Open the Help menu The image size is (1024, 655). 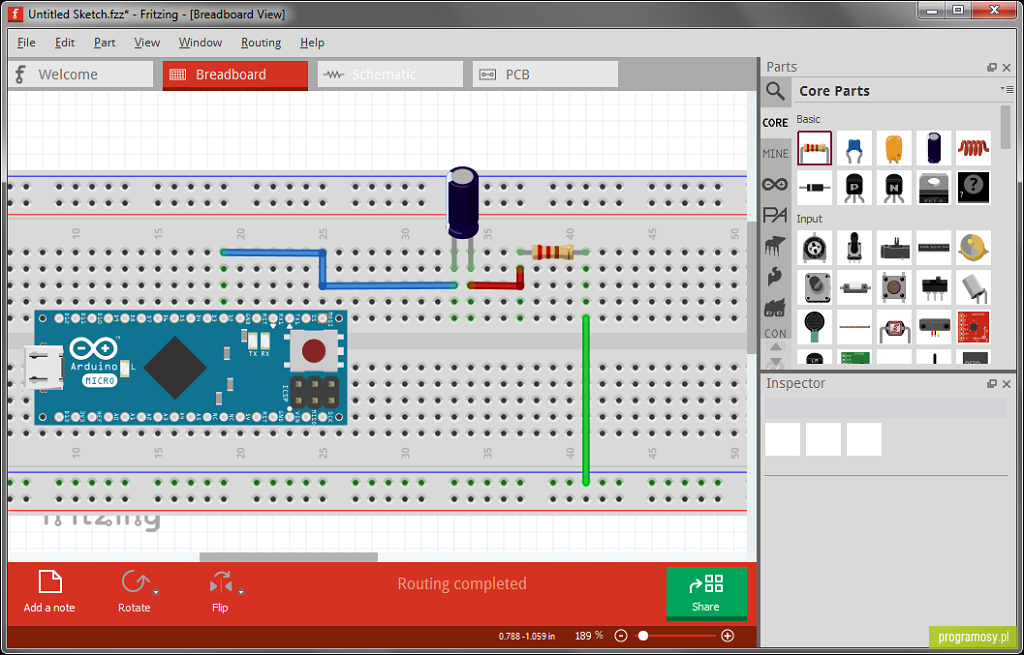tap(312, 42)
